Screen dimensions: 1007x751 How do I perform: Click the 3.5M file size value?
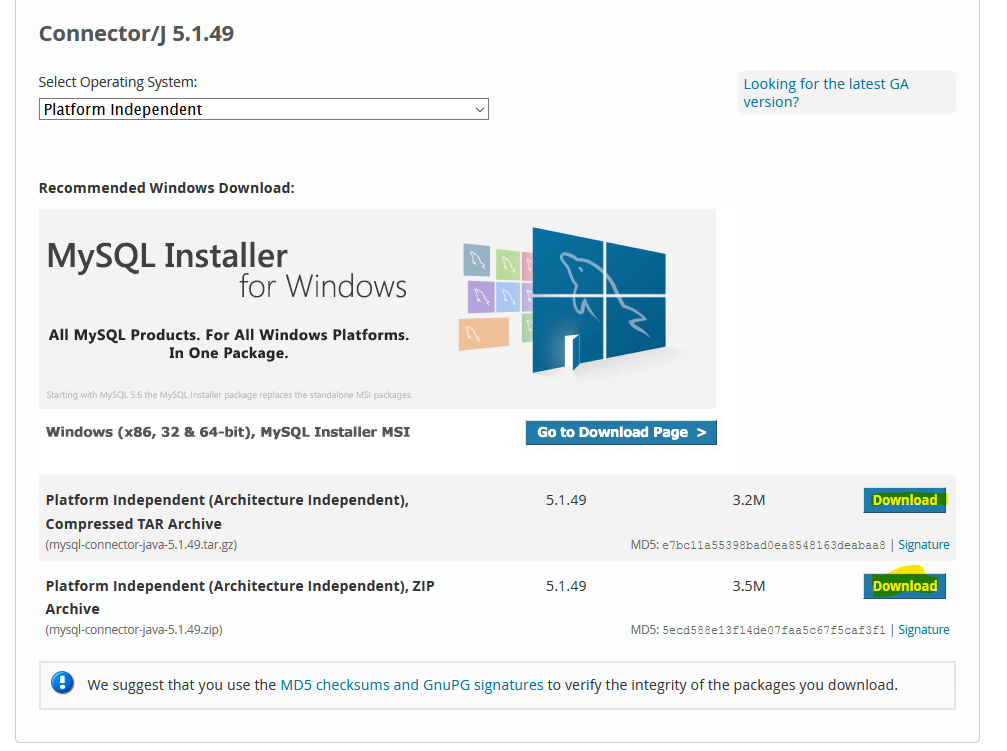coord(749,586)
